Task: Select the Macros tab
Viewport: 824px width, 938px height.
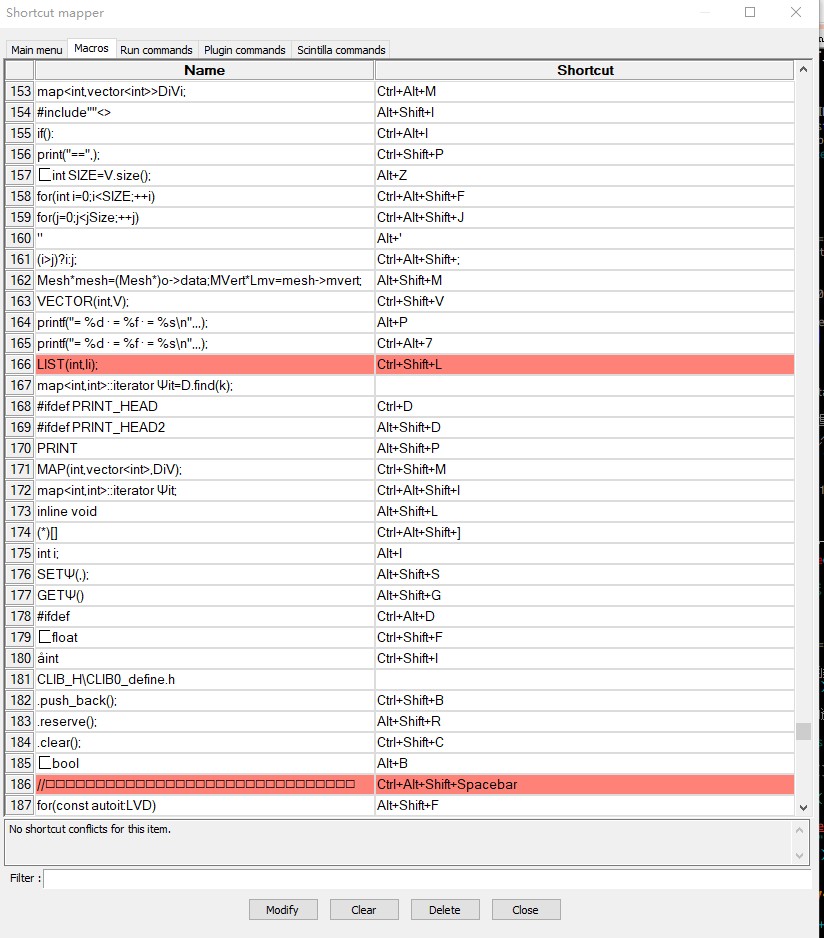Action: [91, 48]
